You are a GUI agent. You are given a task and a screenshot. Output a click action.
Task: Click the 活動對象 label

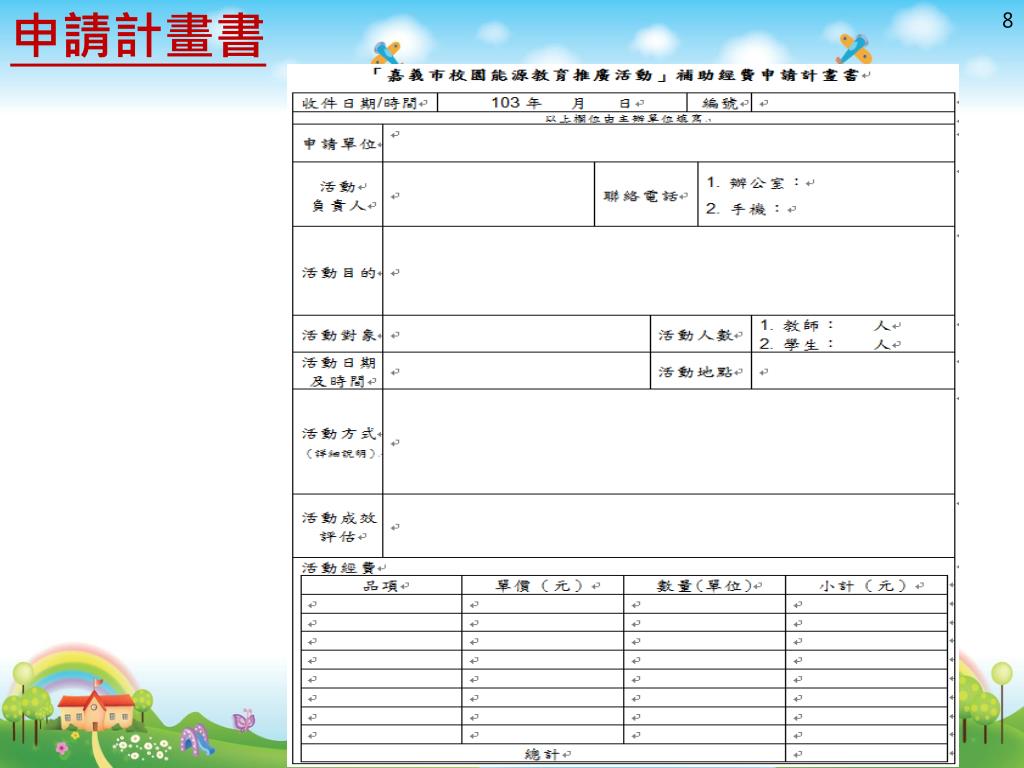[338, 335]
